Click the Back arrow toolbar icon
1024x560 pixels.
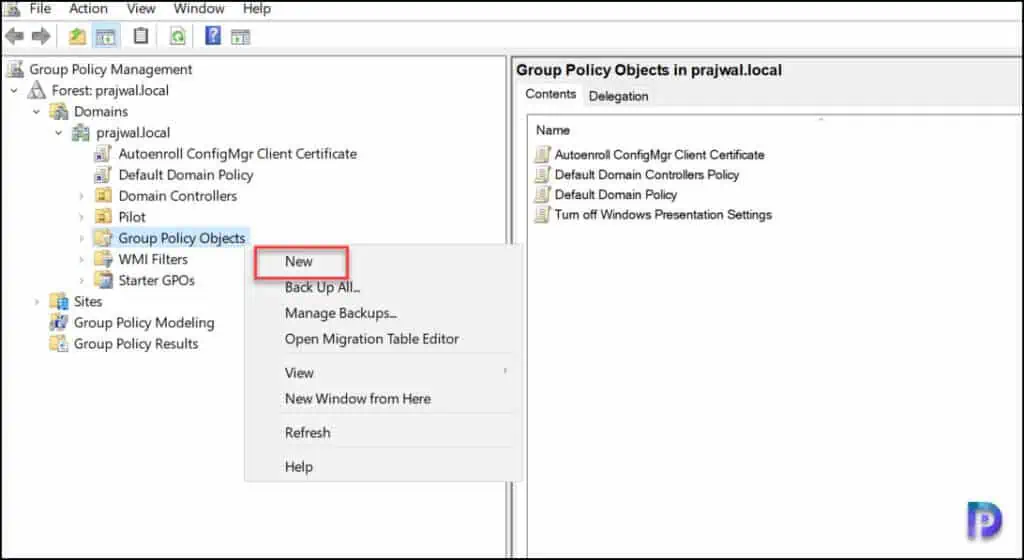[x=14, y=36]
